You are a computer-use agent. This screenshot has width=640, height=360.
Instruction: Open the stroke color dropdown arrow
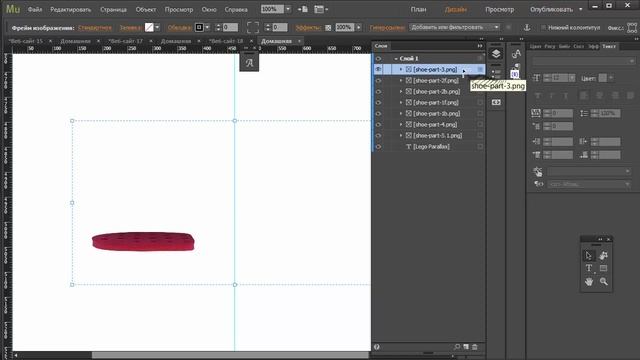pyautogui.click(x=207, y=27)
